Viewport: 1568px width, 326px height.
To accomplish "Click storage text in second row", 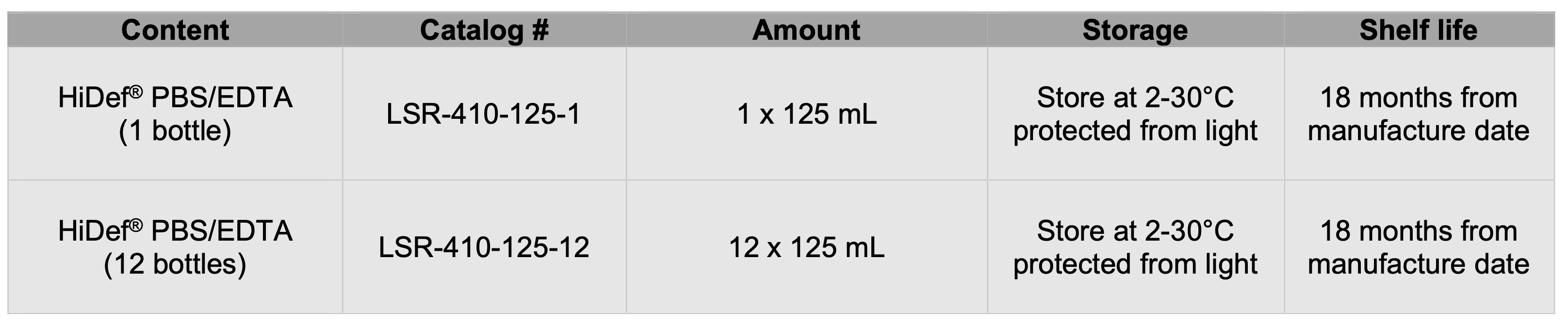I will pos(1135,247).
